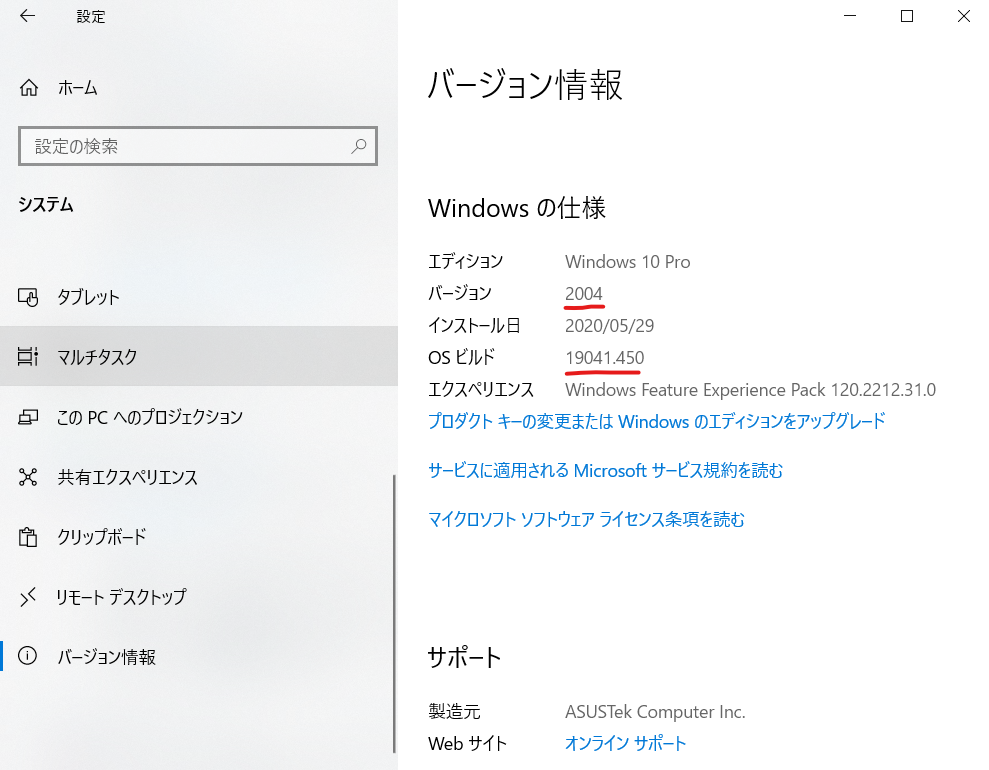Open the マルチタスク settings
Viewport: 989px width, 770px height.
pyautogui.click(x=199, y=356)
